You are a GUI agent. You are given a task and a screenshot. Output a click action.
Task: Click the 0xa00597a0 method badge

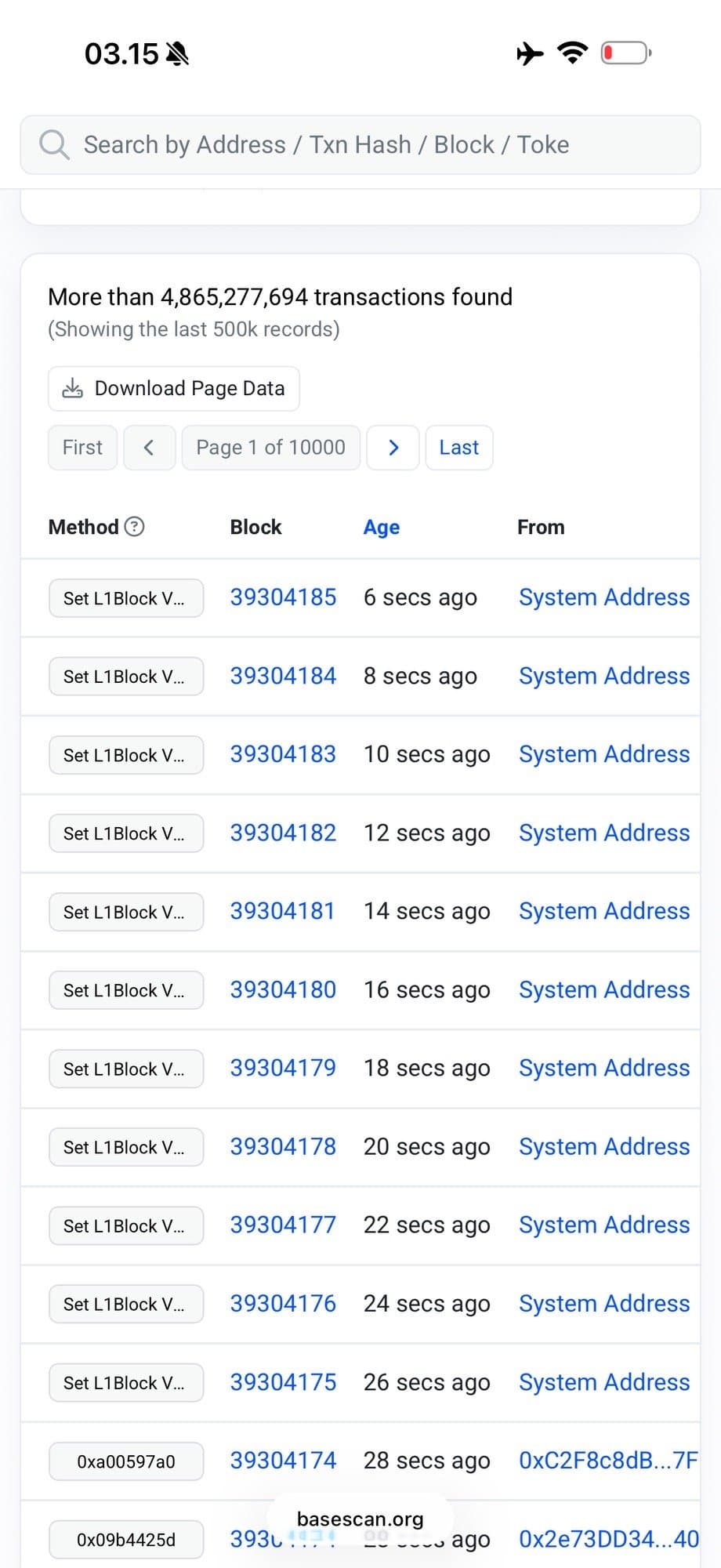click(126, 1461)
